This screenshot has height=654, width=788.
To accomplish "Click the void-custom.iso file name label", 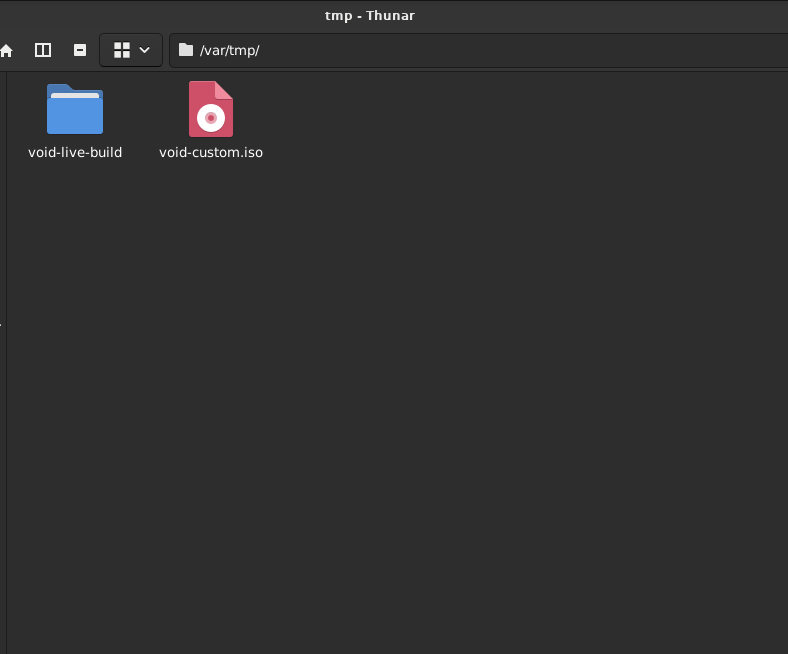I will pos(211,153).
